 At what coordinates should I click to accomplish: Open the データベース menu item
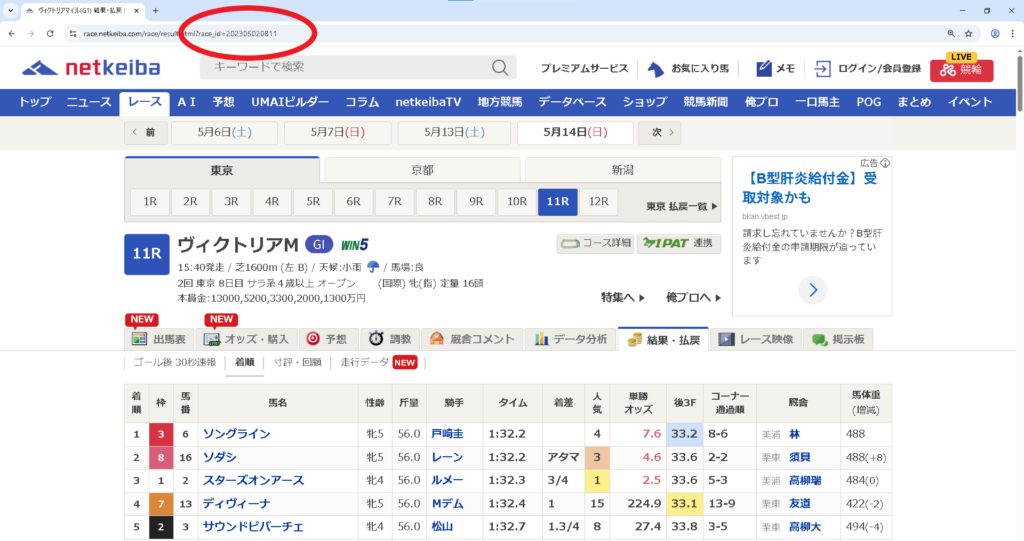tap(572, 102)
